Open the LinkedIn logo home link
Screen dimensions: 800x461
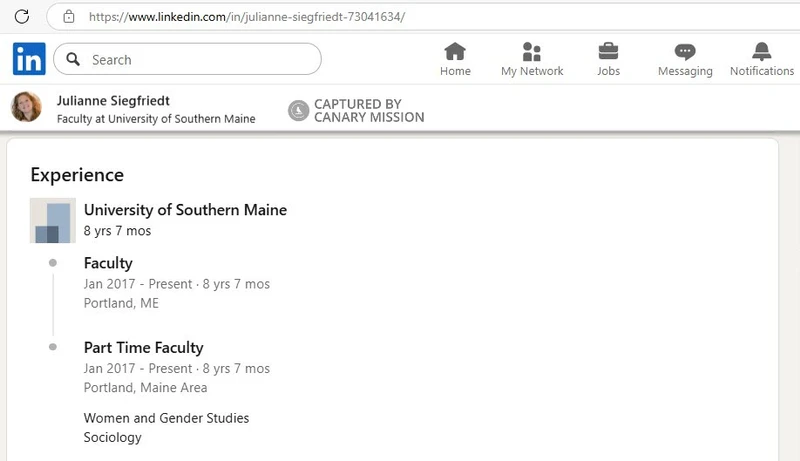pyautogui.click(x=29, y=59)
